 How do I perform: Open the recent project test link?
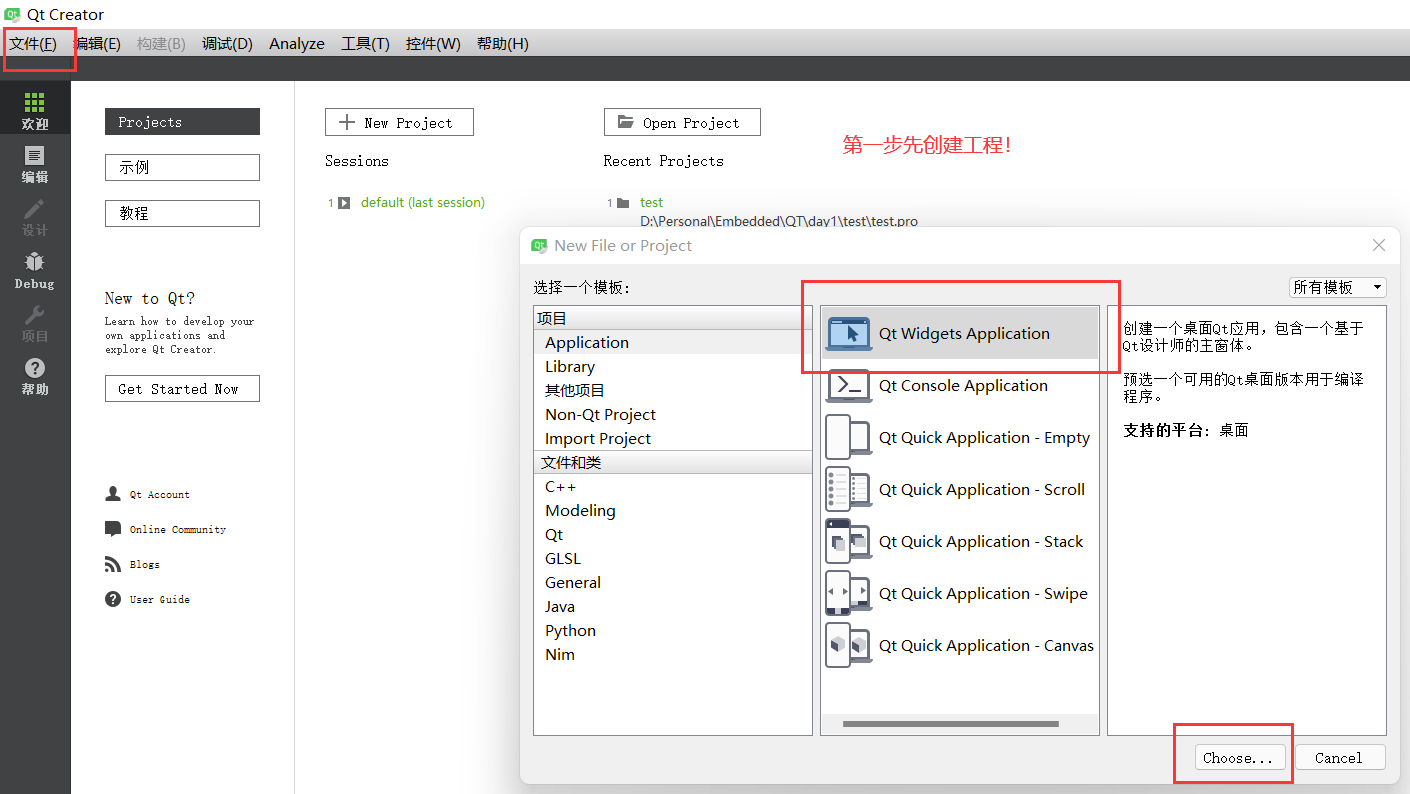652,203
